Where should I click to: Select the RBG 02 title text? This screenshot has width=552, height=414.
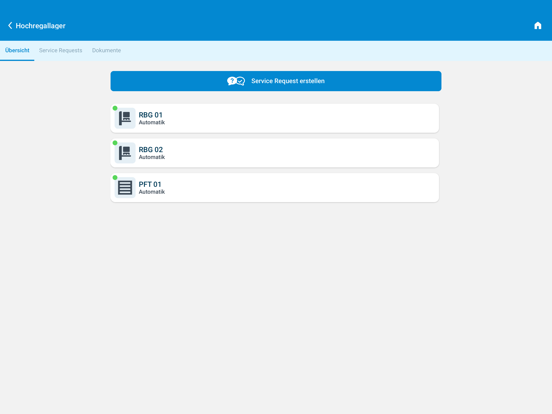point(151,150)
